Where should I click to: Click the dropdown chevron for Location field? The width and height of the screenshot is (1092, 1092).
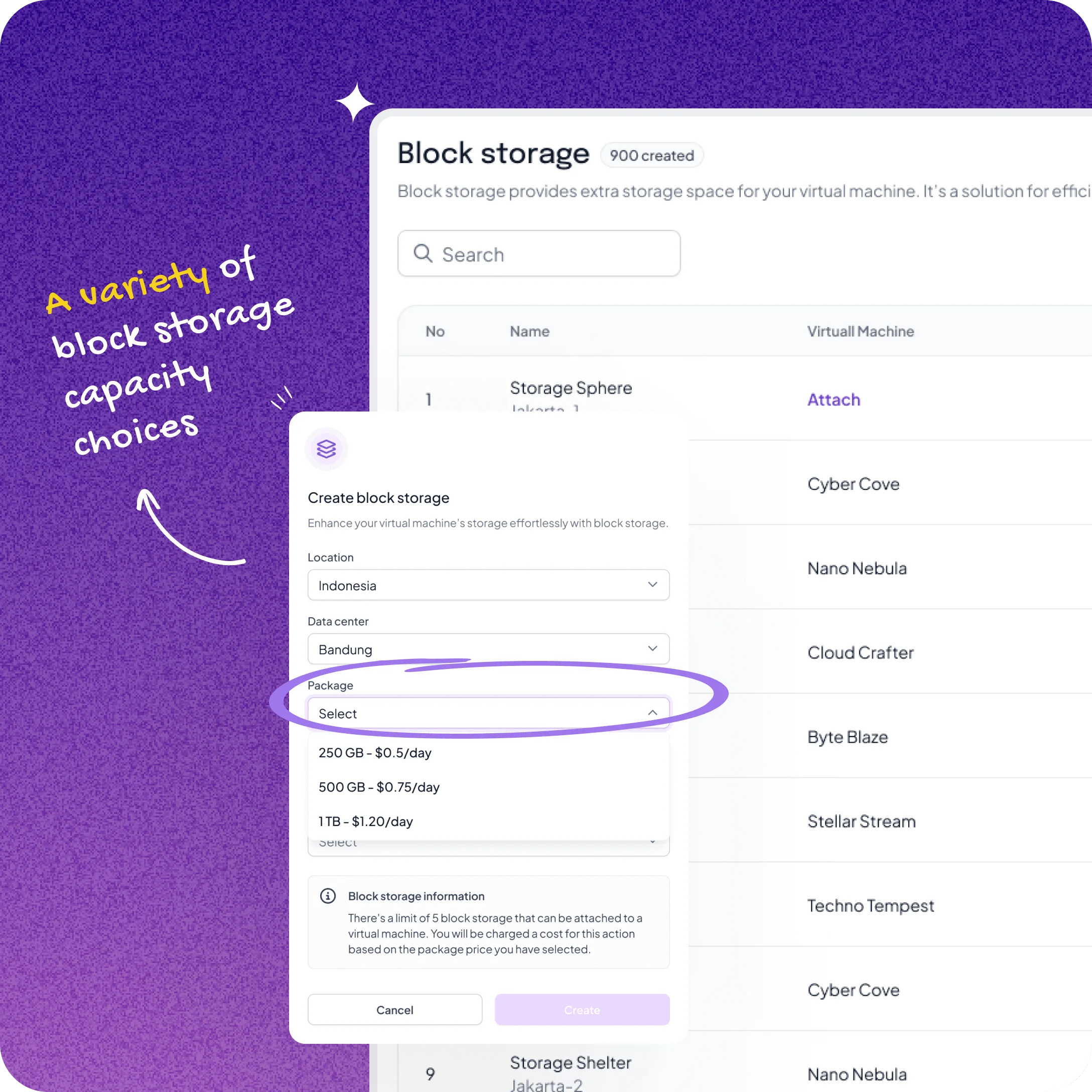652,584
